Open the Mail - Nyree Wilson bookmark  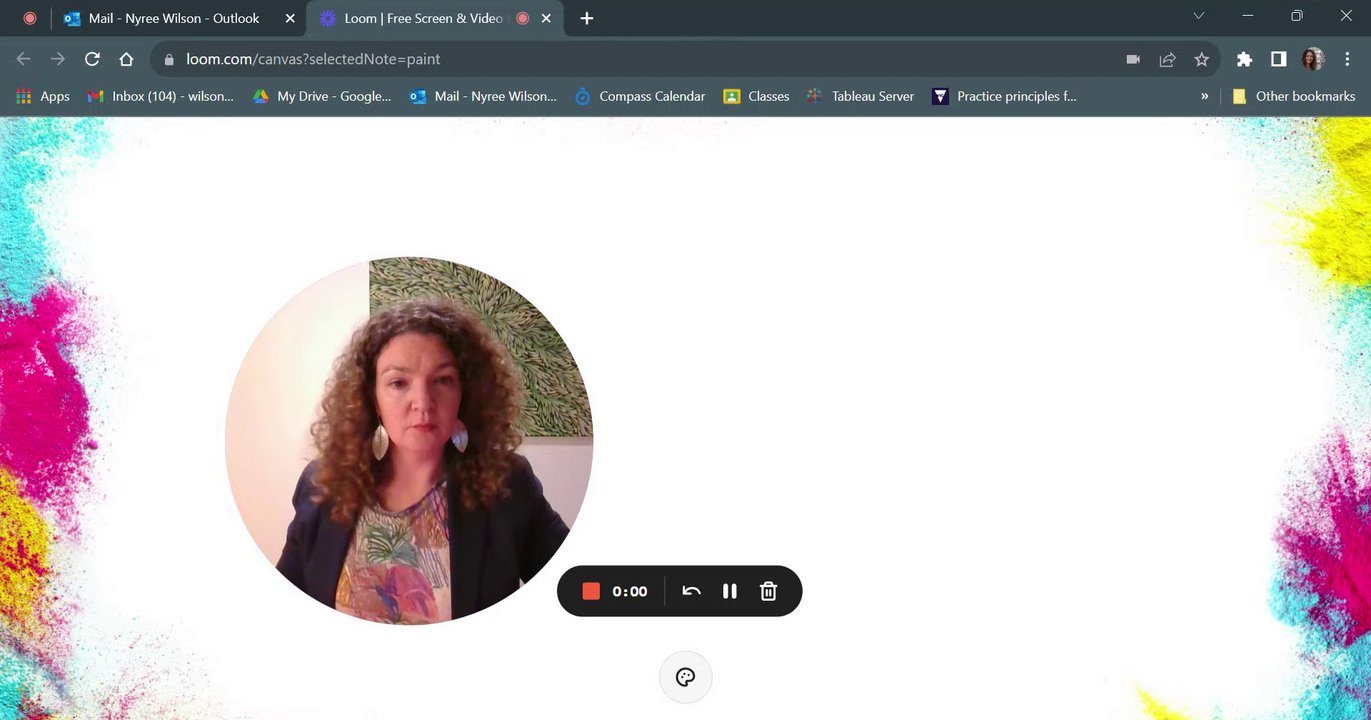[x=483, y=96]
